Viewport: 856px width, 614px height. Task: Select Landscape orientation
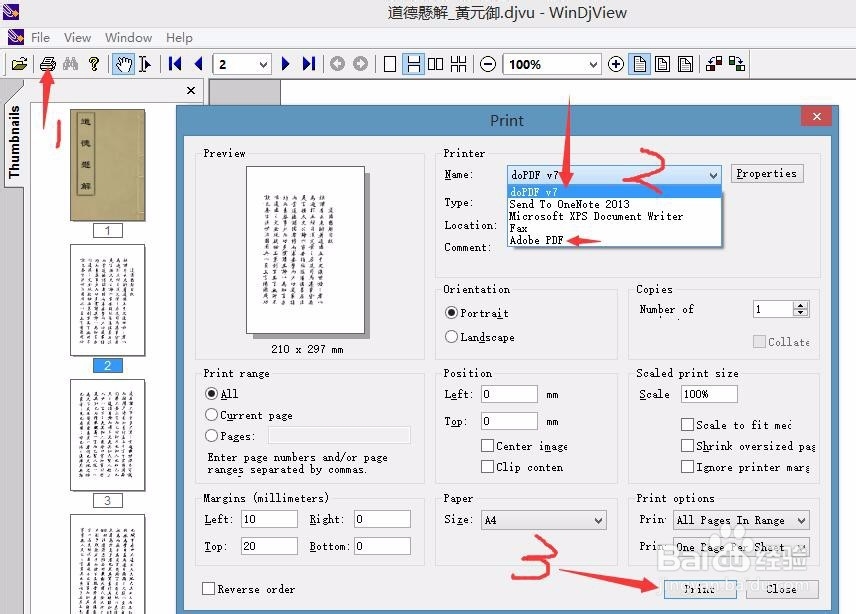point(451,337)
